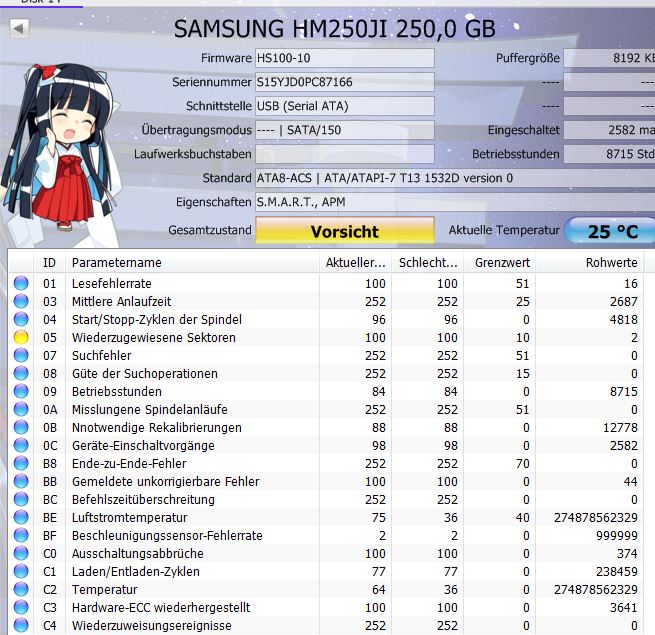Click the Eigenschaften field S.M.A.R.T., APM
Viewport: 655px width, 635px height.
coord(455,202)
